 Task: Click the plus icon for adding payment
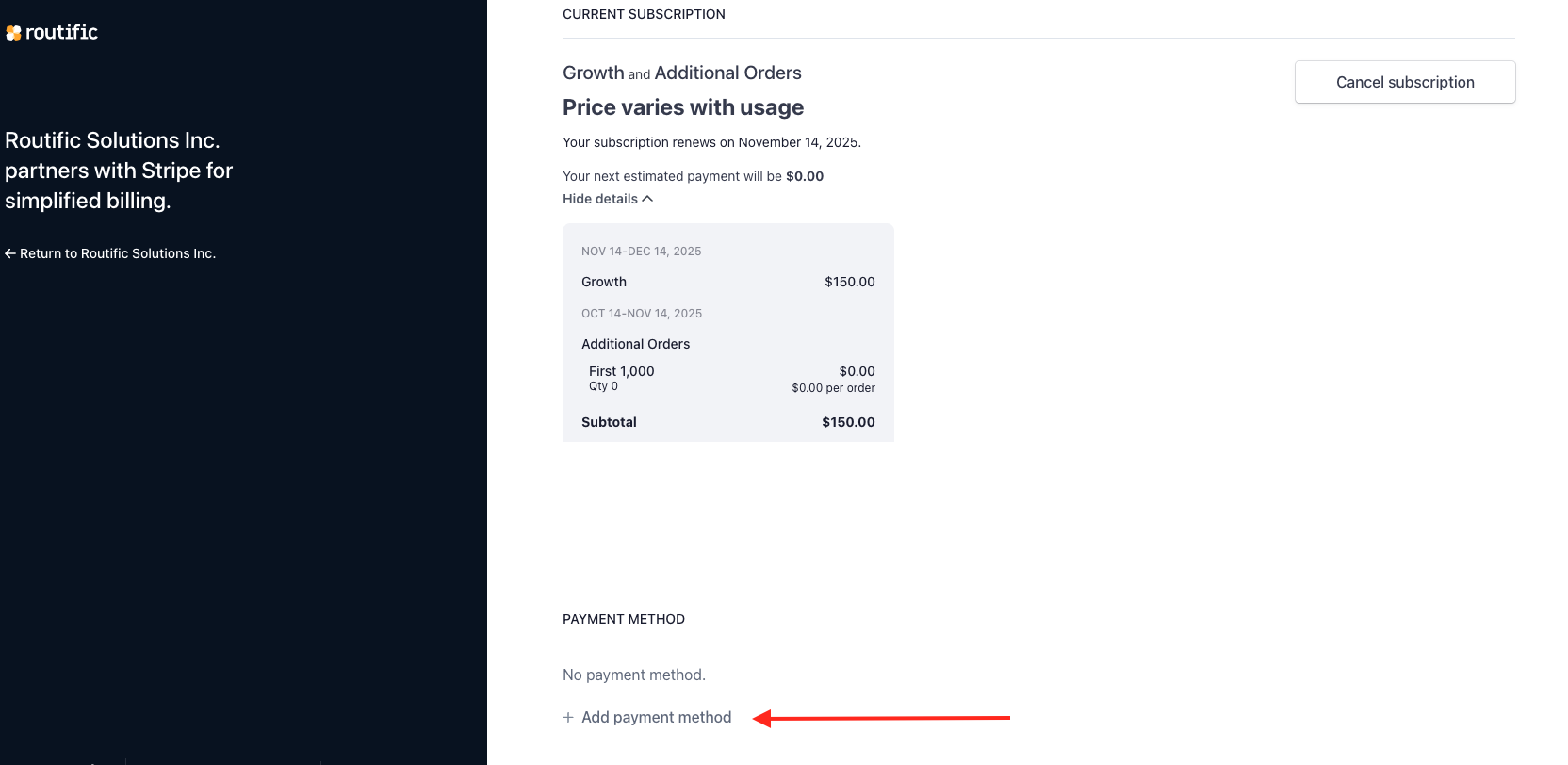click(x=568, y=718)
